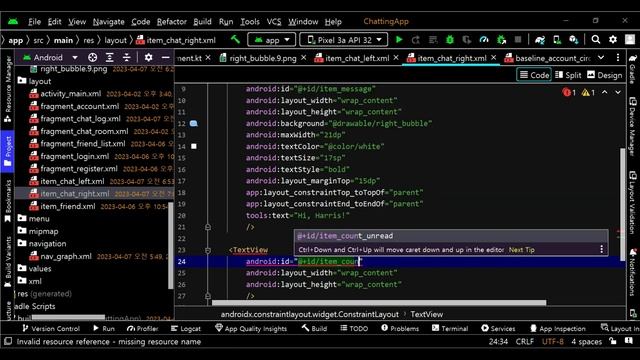Open the Refactor menu
Screen dimensions: 640x360
(x=171, y=22)
